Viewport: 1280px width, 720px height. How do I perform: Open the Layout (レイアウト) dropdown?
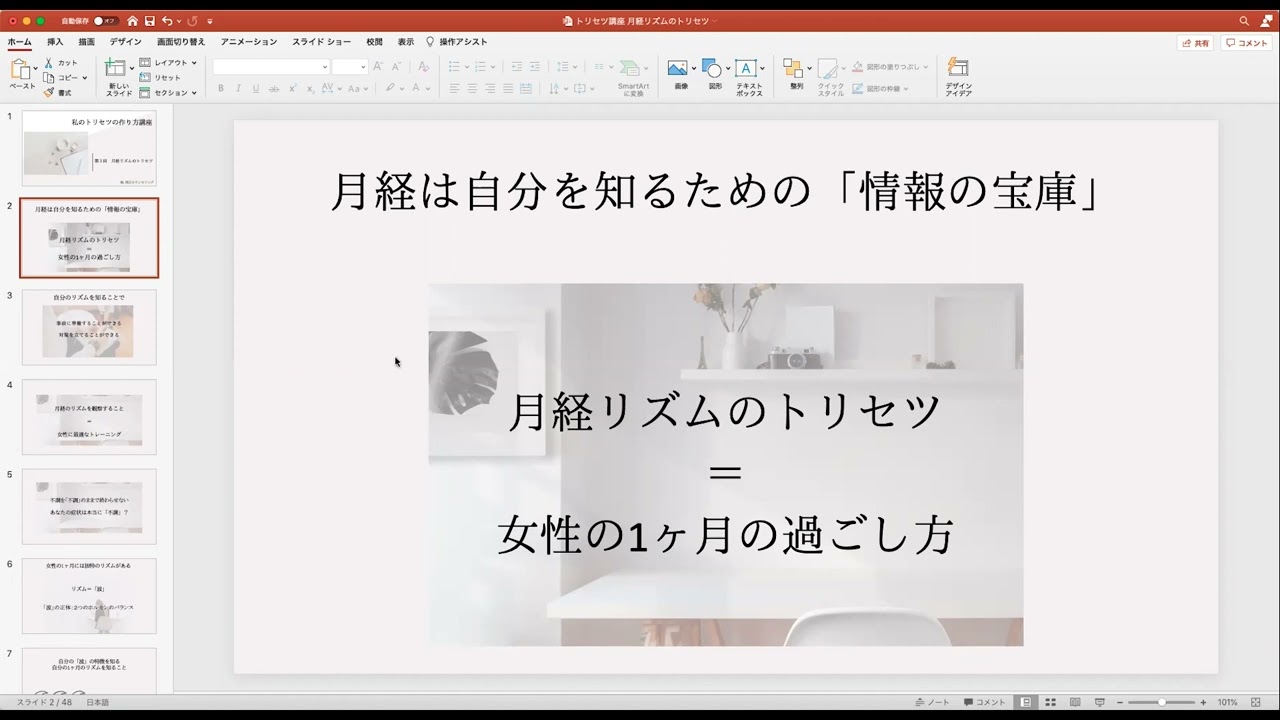(167, 62)
